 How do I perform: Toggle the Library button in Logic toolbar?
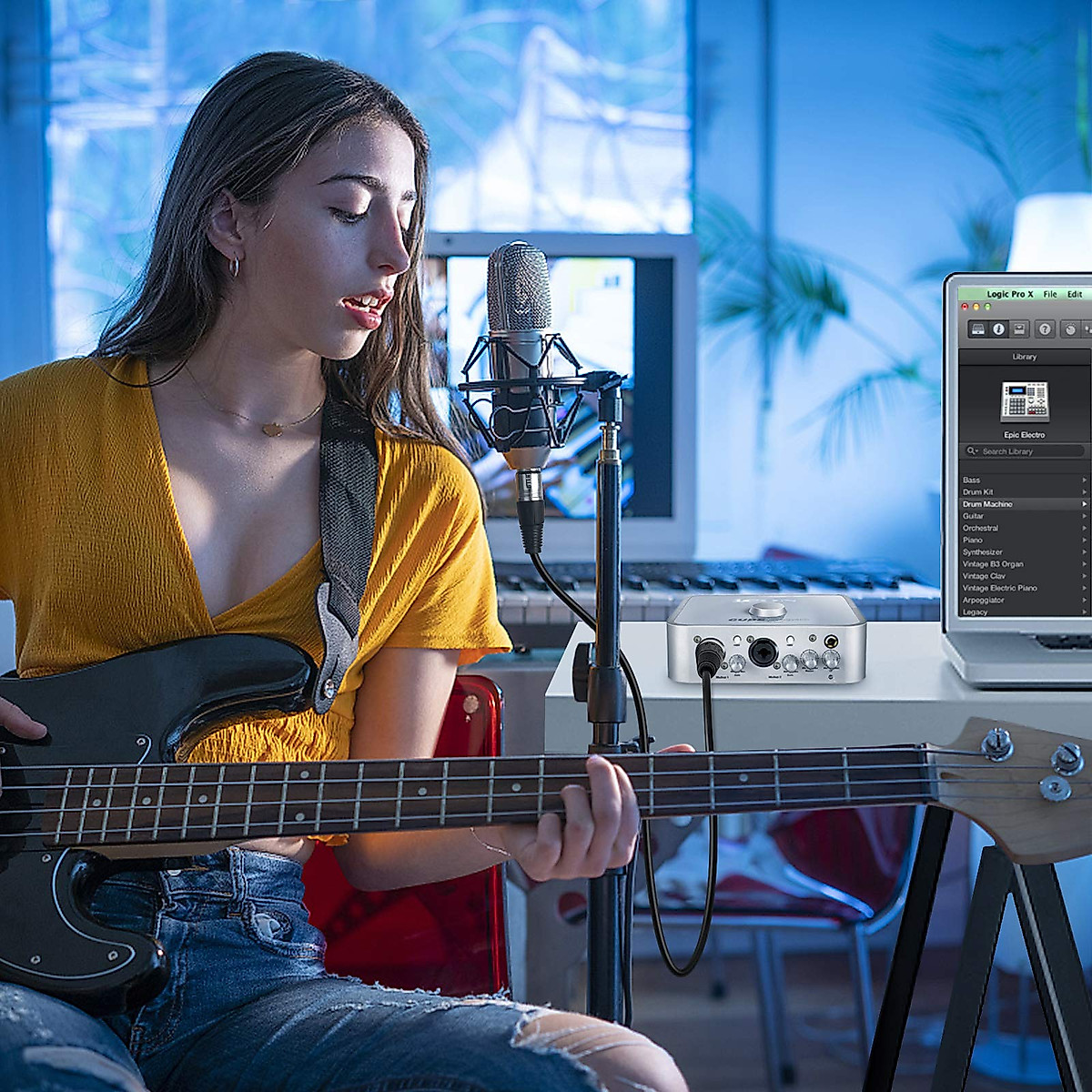pos(978,329)
